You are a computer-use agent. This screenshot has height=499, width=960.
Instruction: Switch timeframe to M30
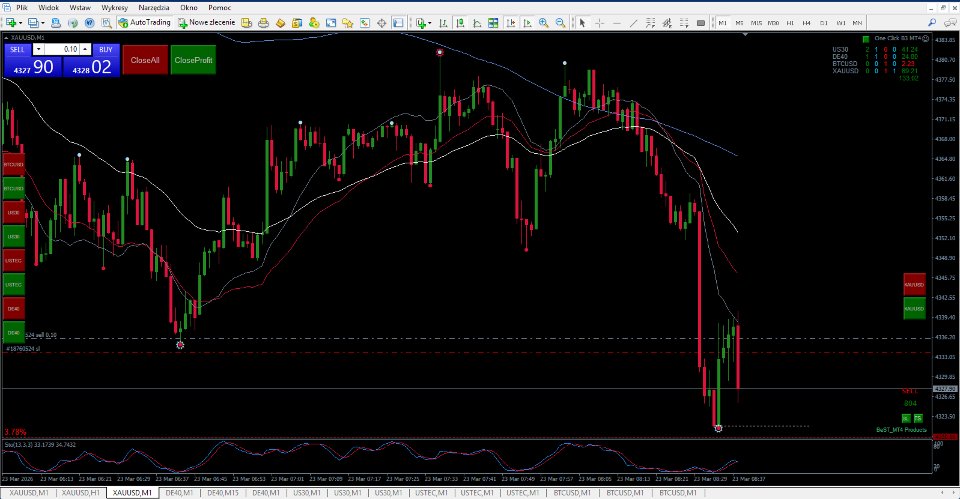[x=773, y=23]
